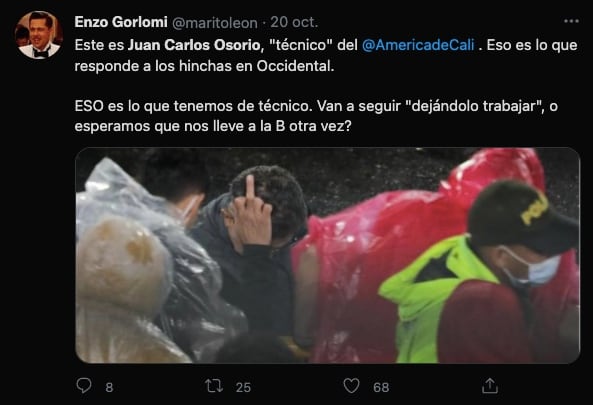Follow the @AmericadeCali mention link
593x405 pixels.
click(418, 45)
